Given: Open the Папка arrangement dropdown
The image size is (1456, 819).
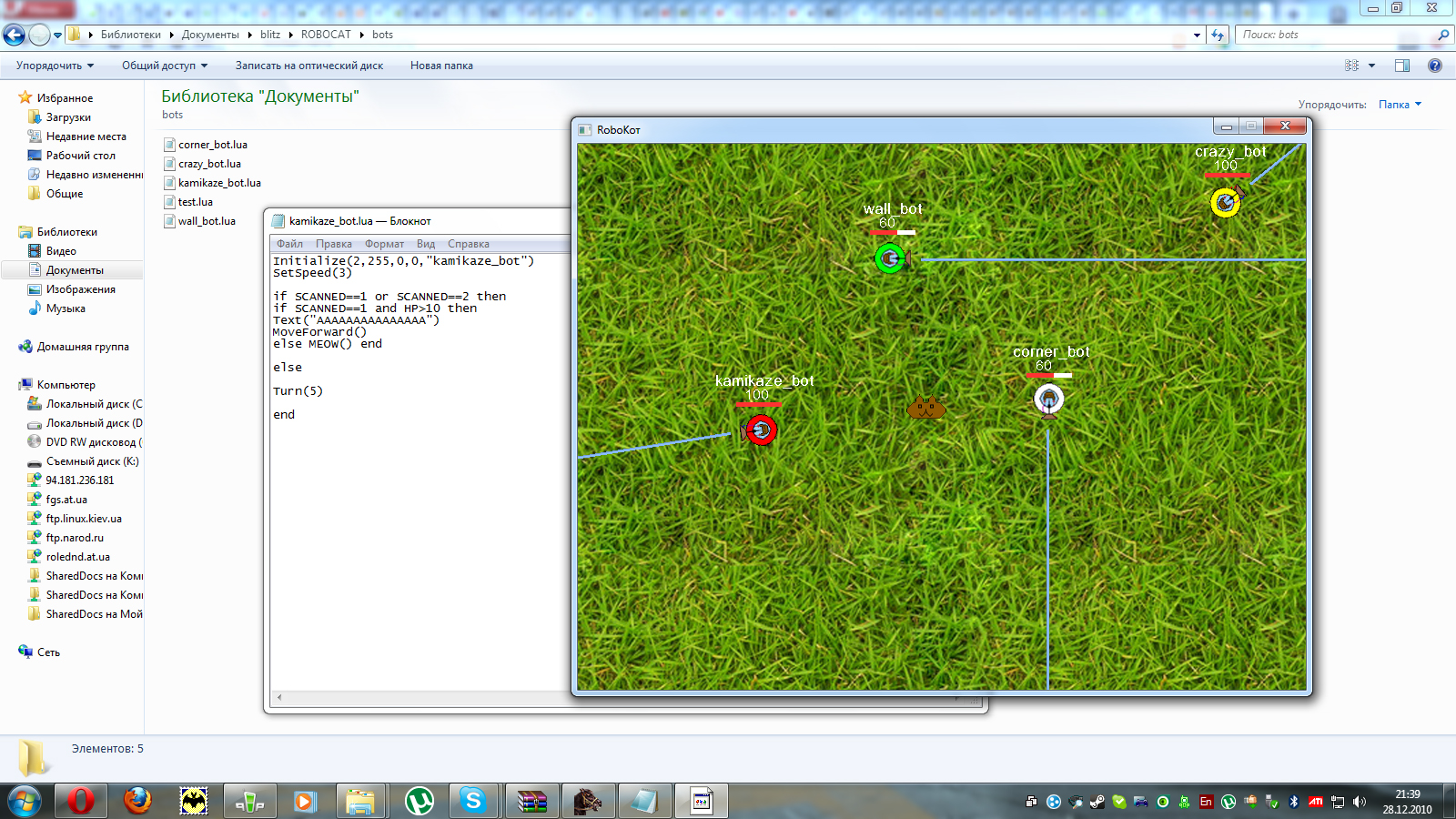Looking at the screenshot, I should tap(1400, 105).
